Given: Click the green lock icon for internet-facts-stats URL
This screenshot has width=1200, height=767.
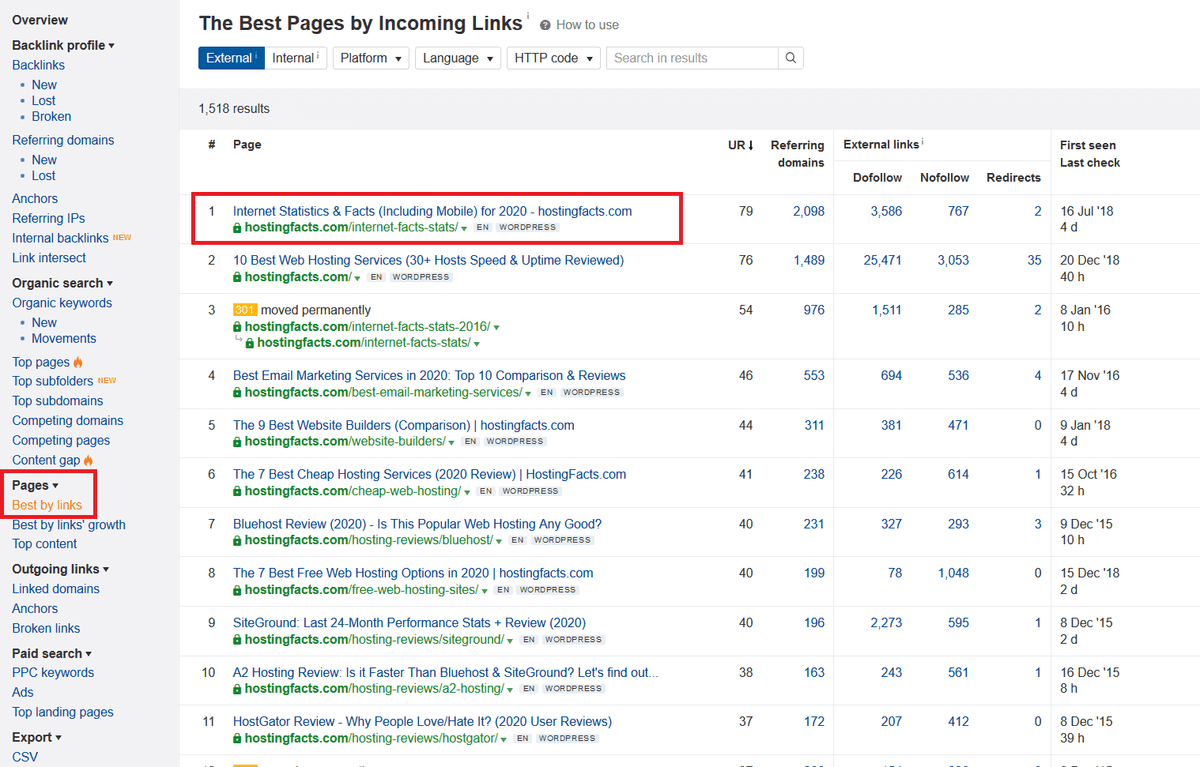Looking at the screenshot, I should (x=238, y=228).
